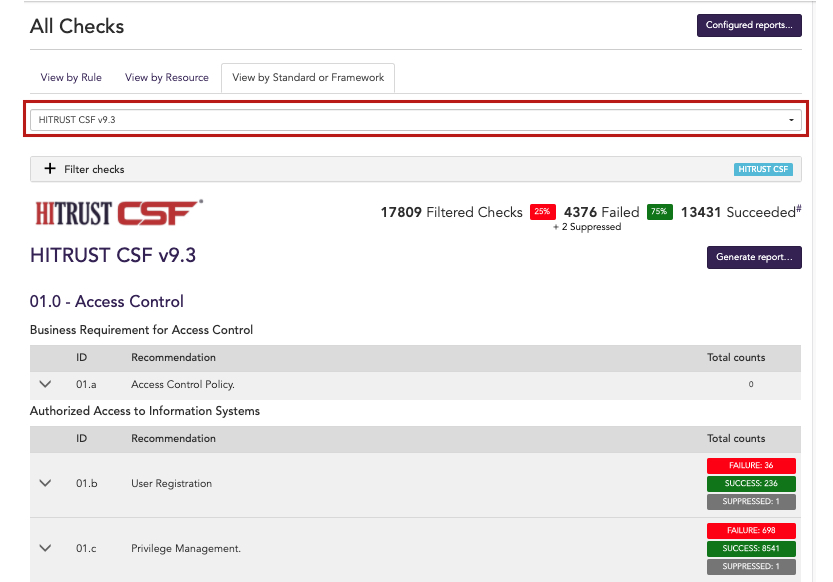Click the All Checks page heading
The height and width of the screenshot is (582, 833).
77,27
